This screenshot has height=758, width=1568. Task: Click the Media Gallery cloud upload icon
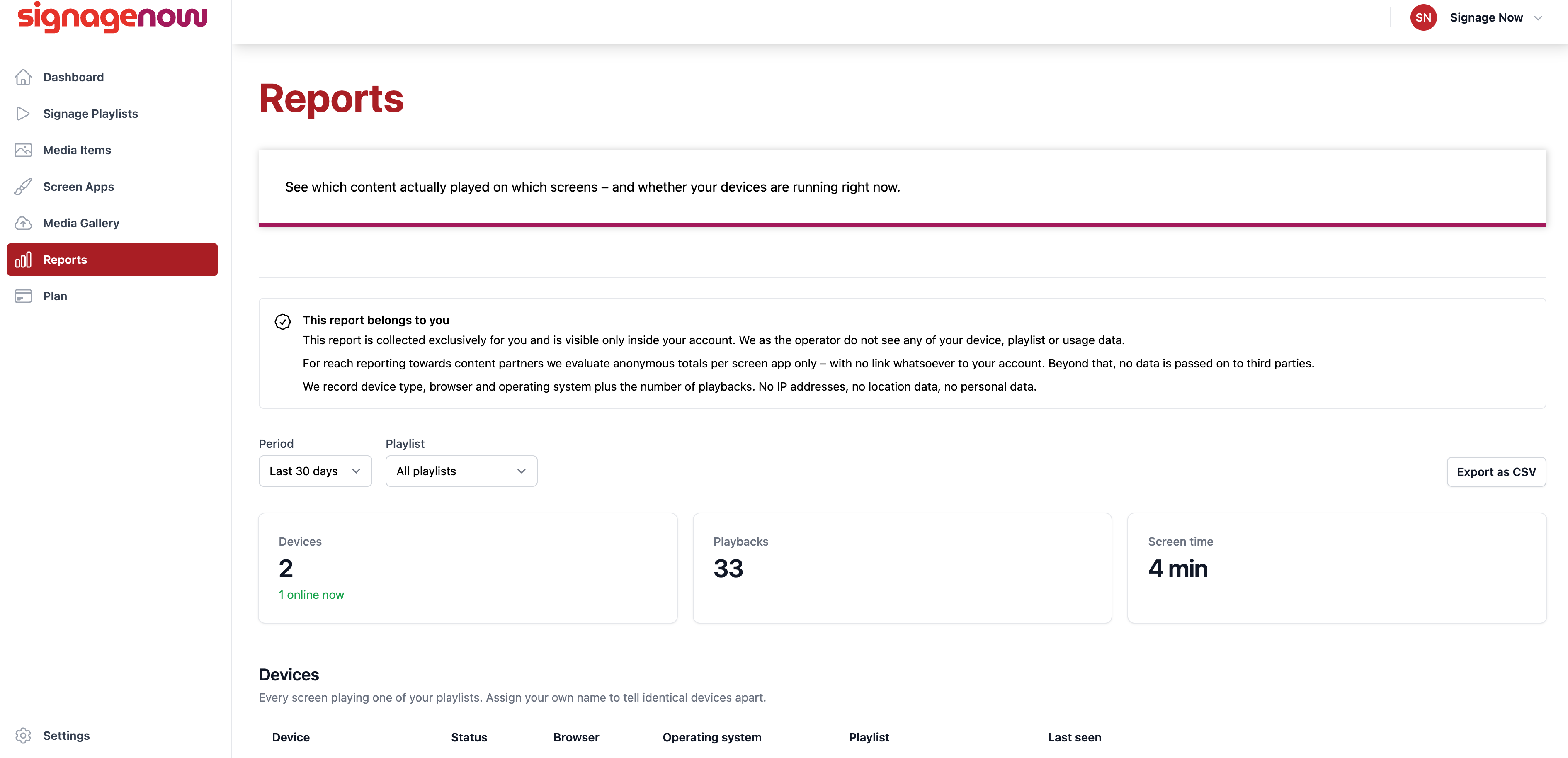(23, 224)
